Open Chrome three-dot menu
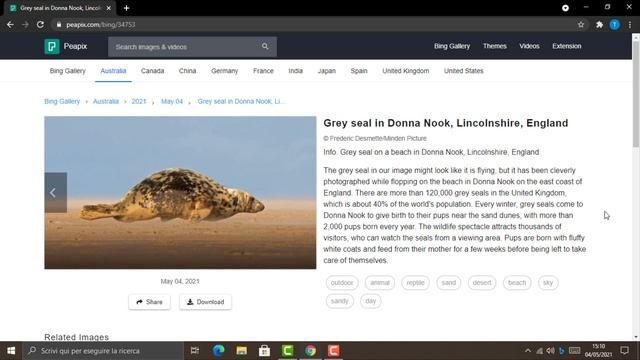Viewport: 640px width, 360px height. pyautogui.click(x=630, y=25)
